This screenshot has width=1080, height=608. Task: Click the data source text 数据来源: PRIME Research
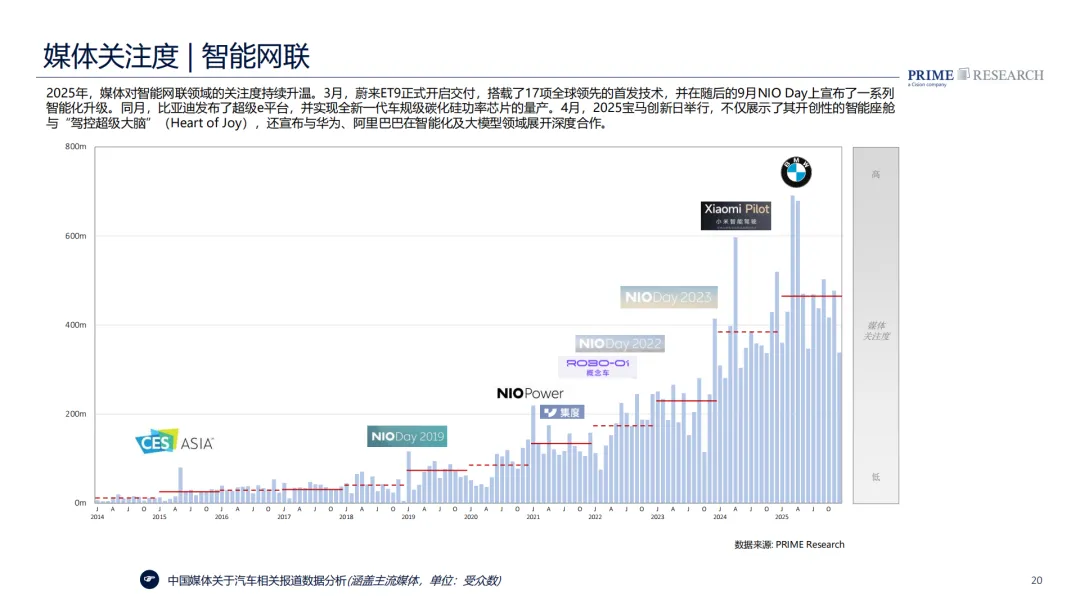789,545
